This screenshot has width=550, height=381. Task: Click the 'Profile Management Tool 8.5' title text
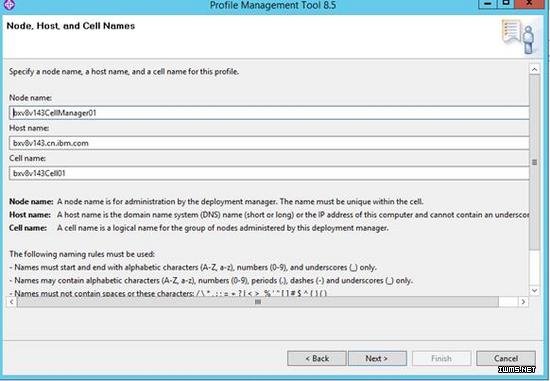[x=273, y=5]
